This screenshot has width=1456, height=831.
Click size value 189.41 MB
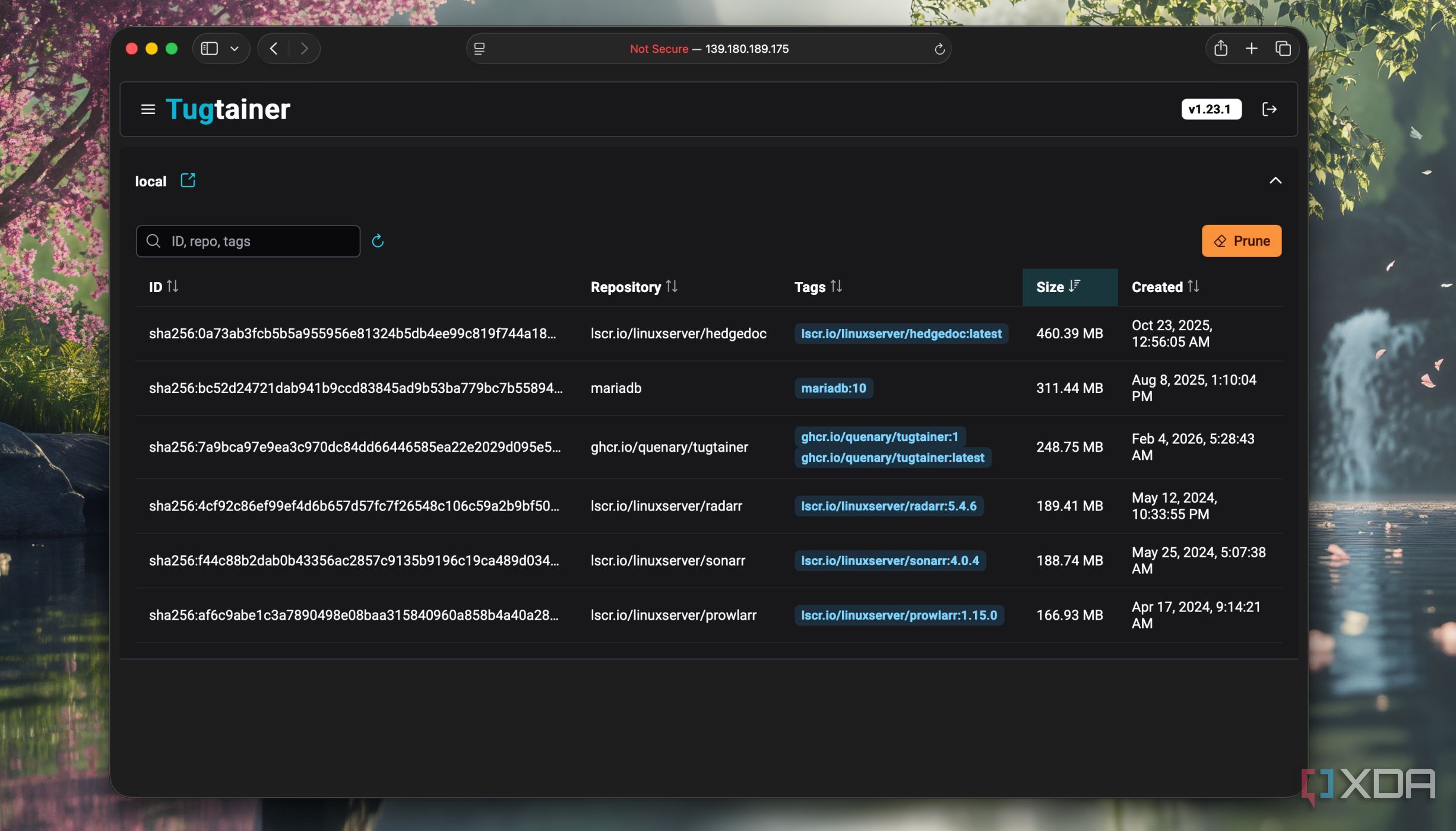tap(1069, 506)
